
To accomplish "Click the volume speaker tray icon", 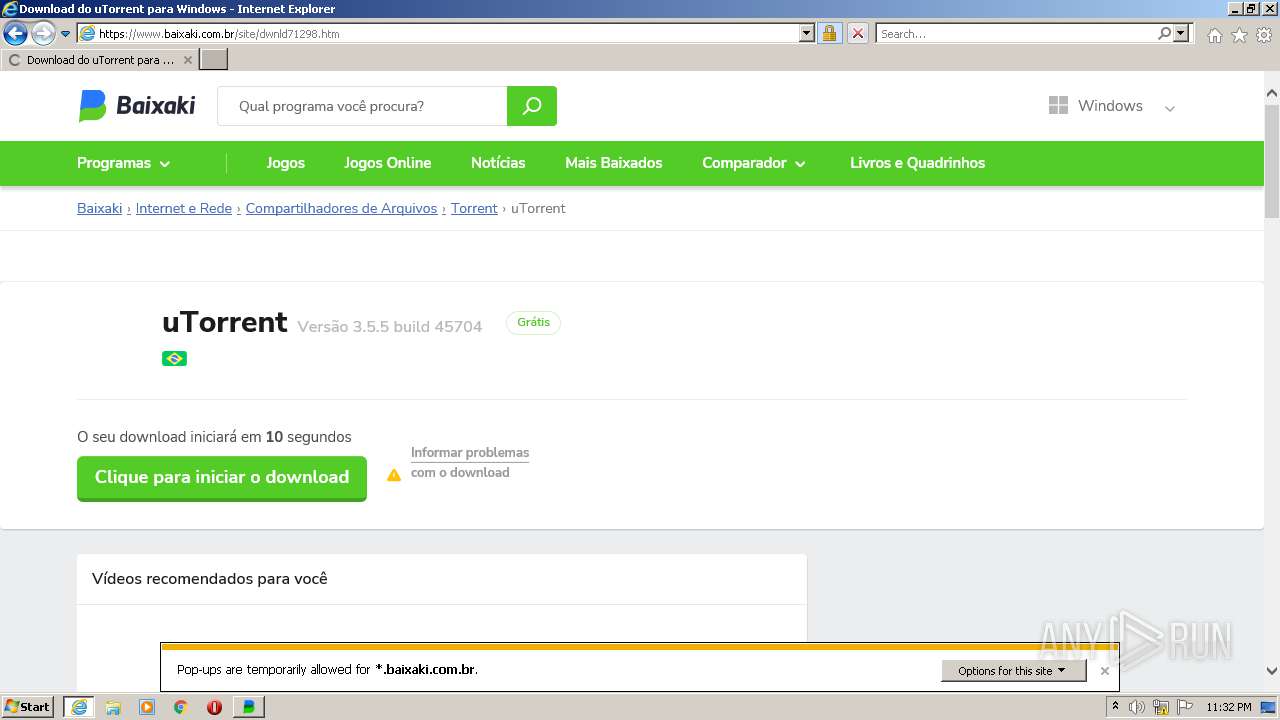I will (x=1137, y=707).
